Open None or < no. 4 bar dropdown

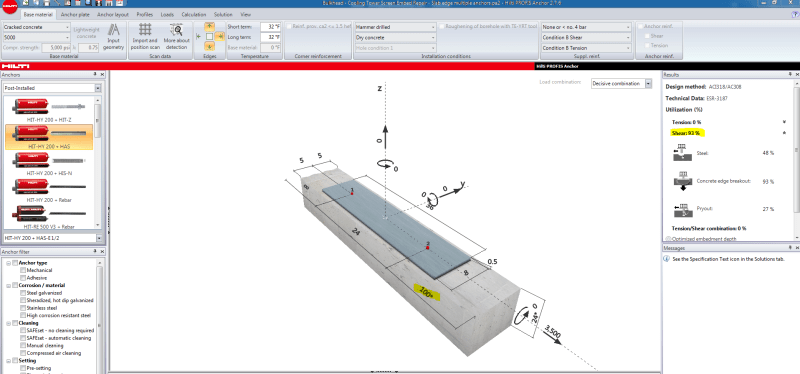[586, 27]
